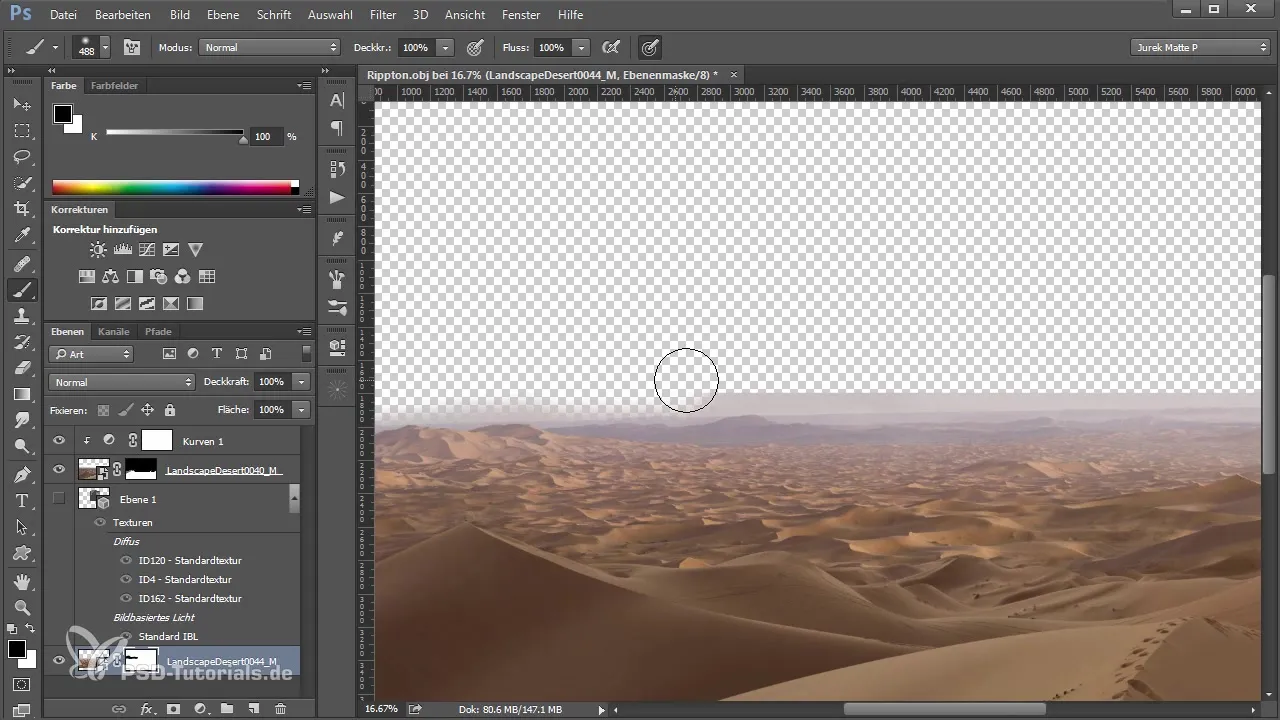Toggle visibility of ID162 - Standardtextur
The image size is (1280, 720).
tap(126, 598)
